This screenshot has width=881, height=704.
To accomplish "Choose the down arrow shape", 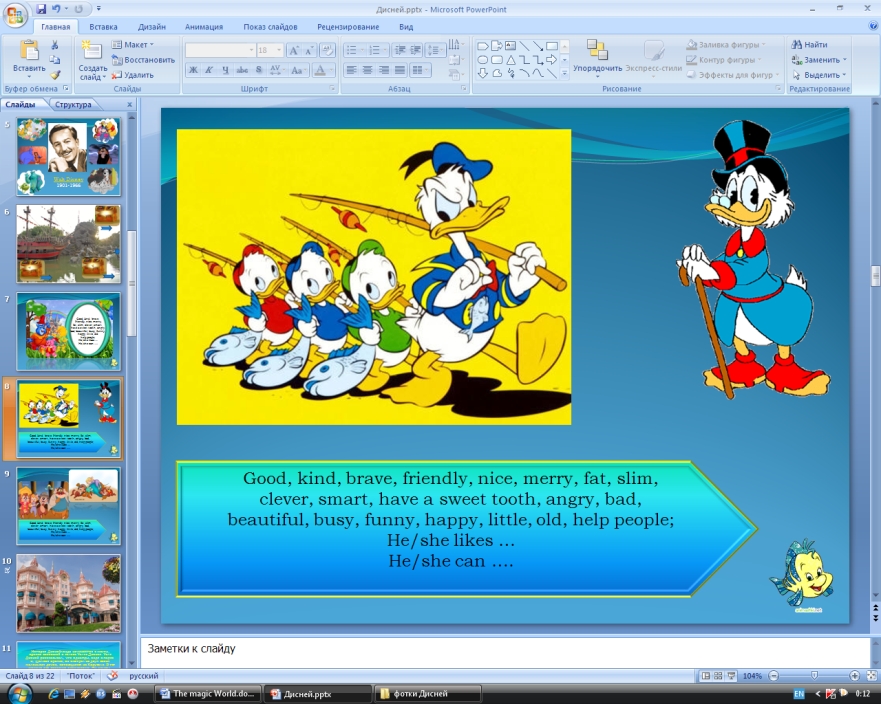I will [x=483, y=74].
